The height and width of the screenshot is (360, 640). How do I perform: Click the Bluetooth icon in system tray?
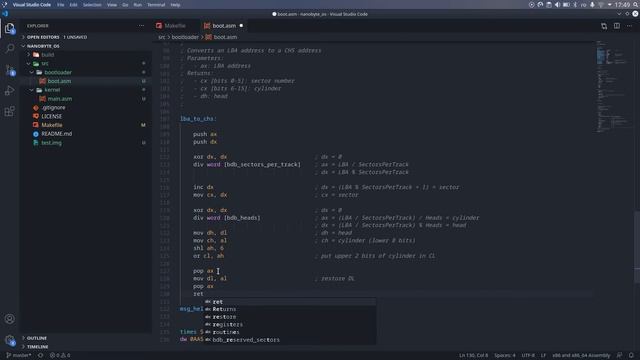[x=575, y=5]
